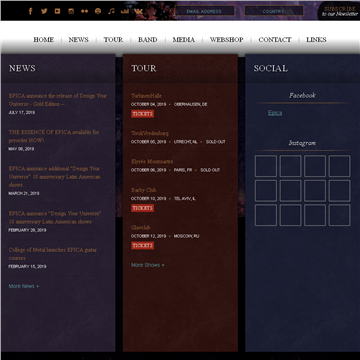
Task: Open the Epica Facebook link
Action: click(275, 113)
